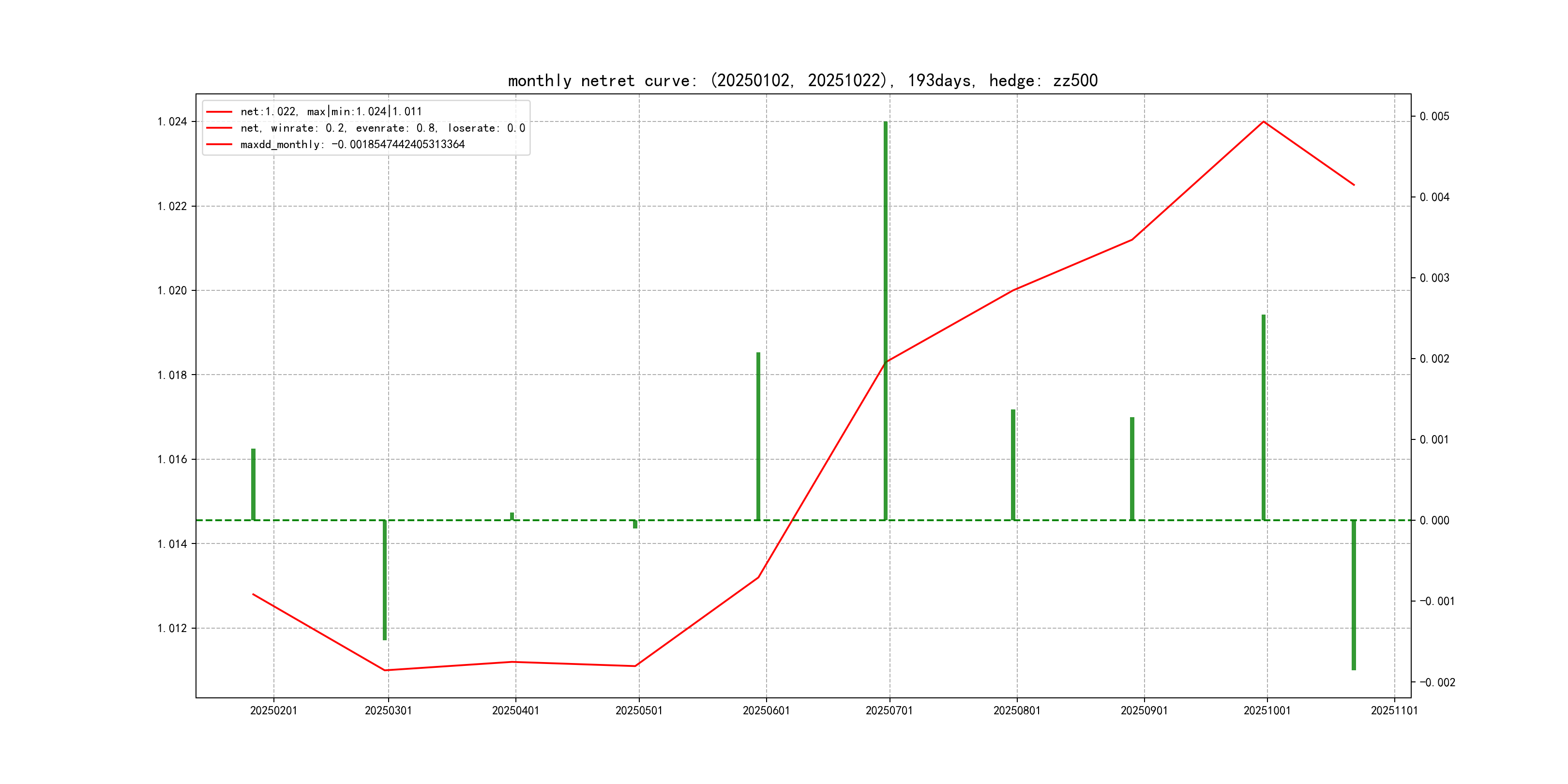This screenshot has height=784, width=1568.
Task: Click the red curve minimum near 20250301
Action: point(385,670)
